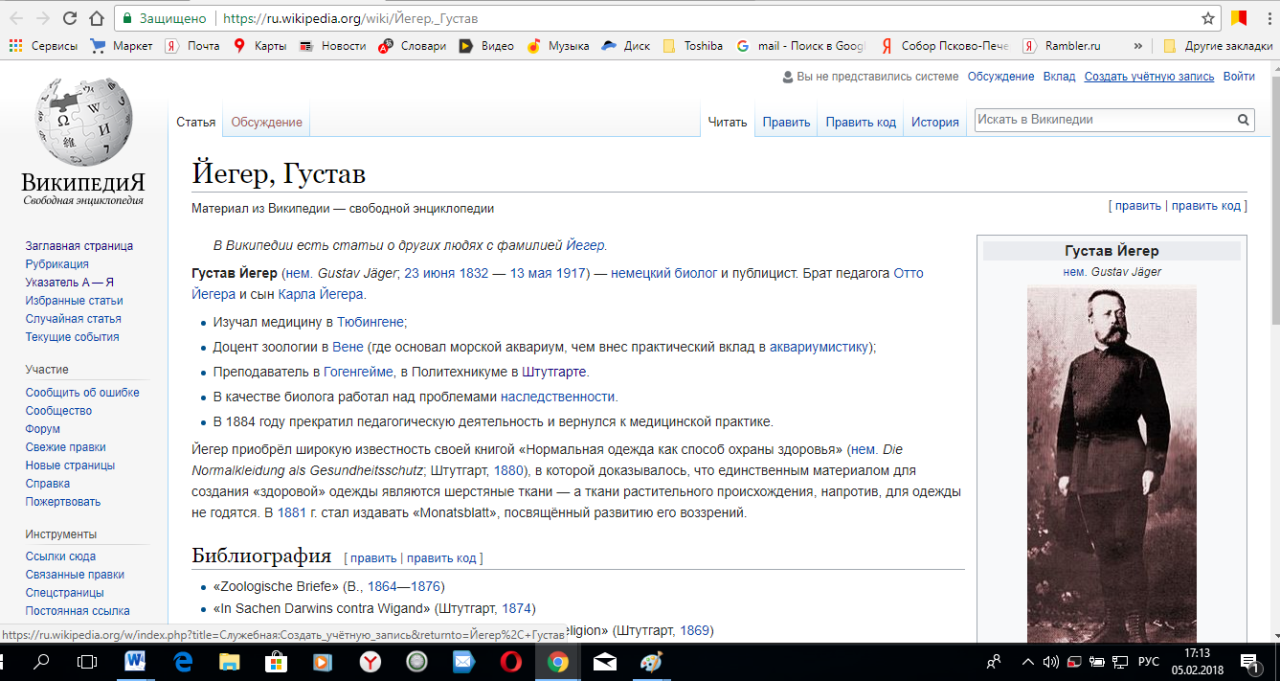Image resolution: width=1280 pixels, height=681 pixels.
Task: Open the Музыка bookmark
Action: (558, 46)
